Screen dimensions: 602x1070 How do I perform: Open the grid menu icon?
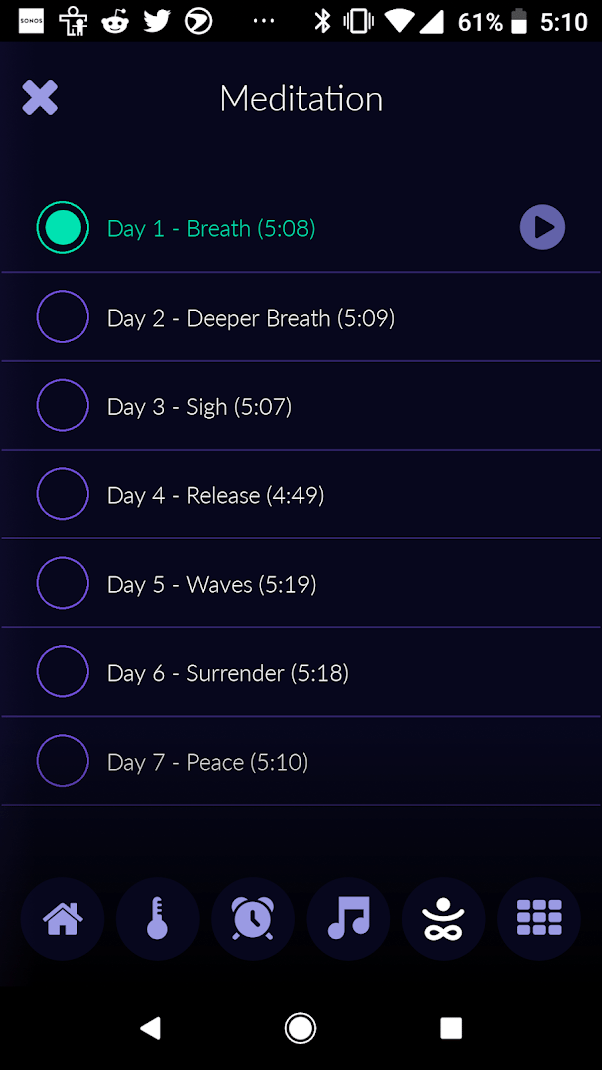click(539, 919)
